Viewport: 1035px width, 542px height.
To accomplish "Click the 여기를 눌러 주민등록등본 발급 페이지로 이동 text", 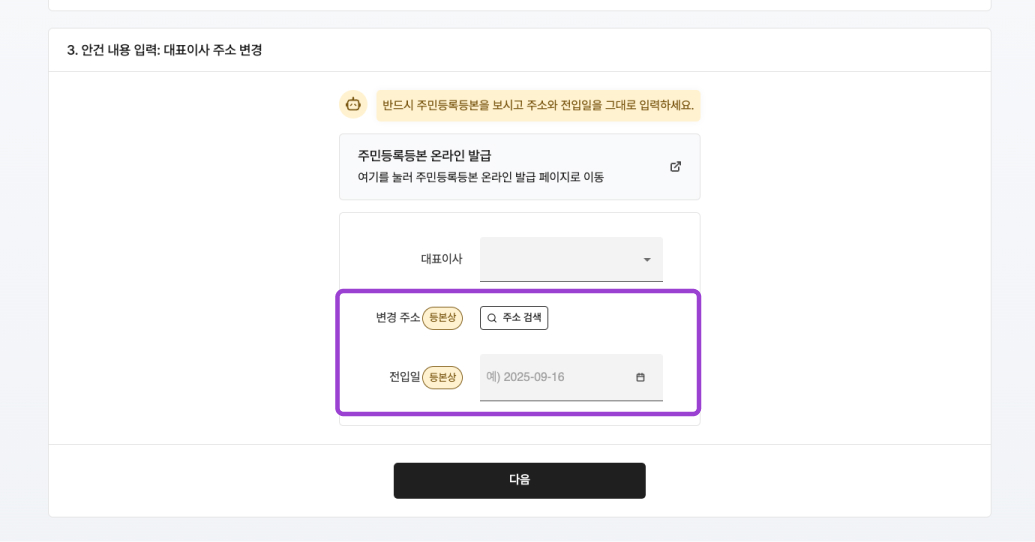I will pos(481,177).
